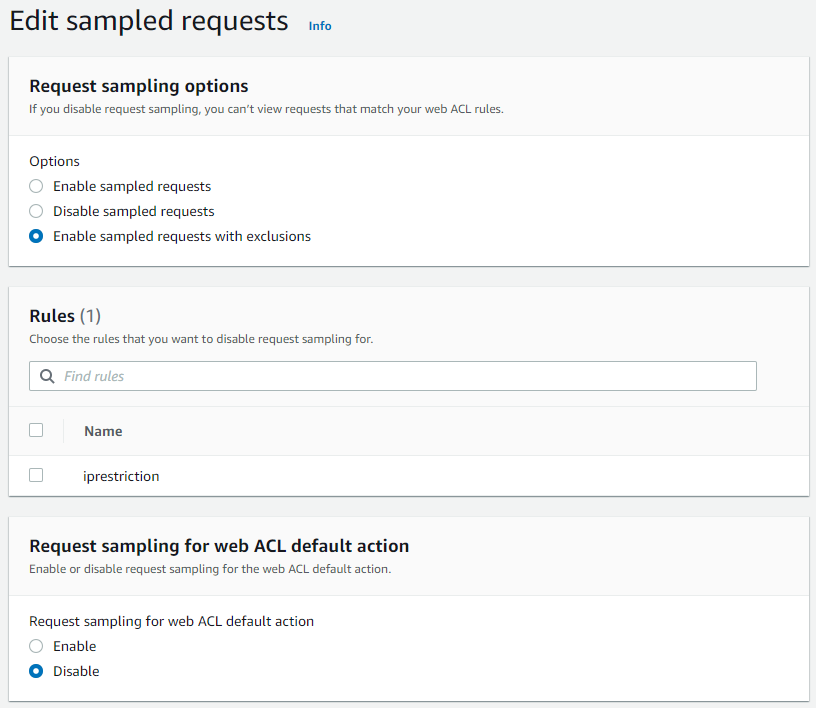
Task: Click the Edit sampled requests page title
Action: pos(149,21)
